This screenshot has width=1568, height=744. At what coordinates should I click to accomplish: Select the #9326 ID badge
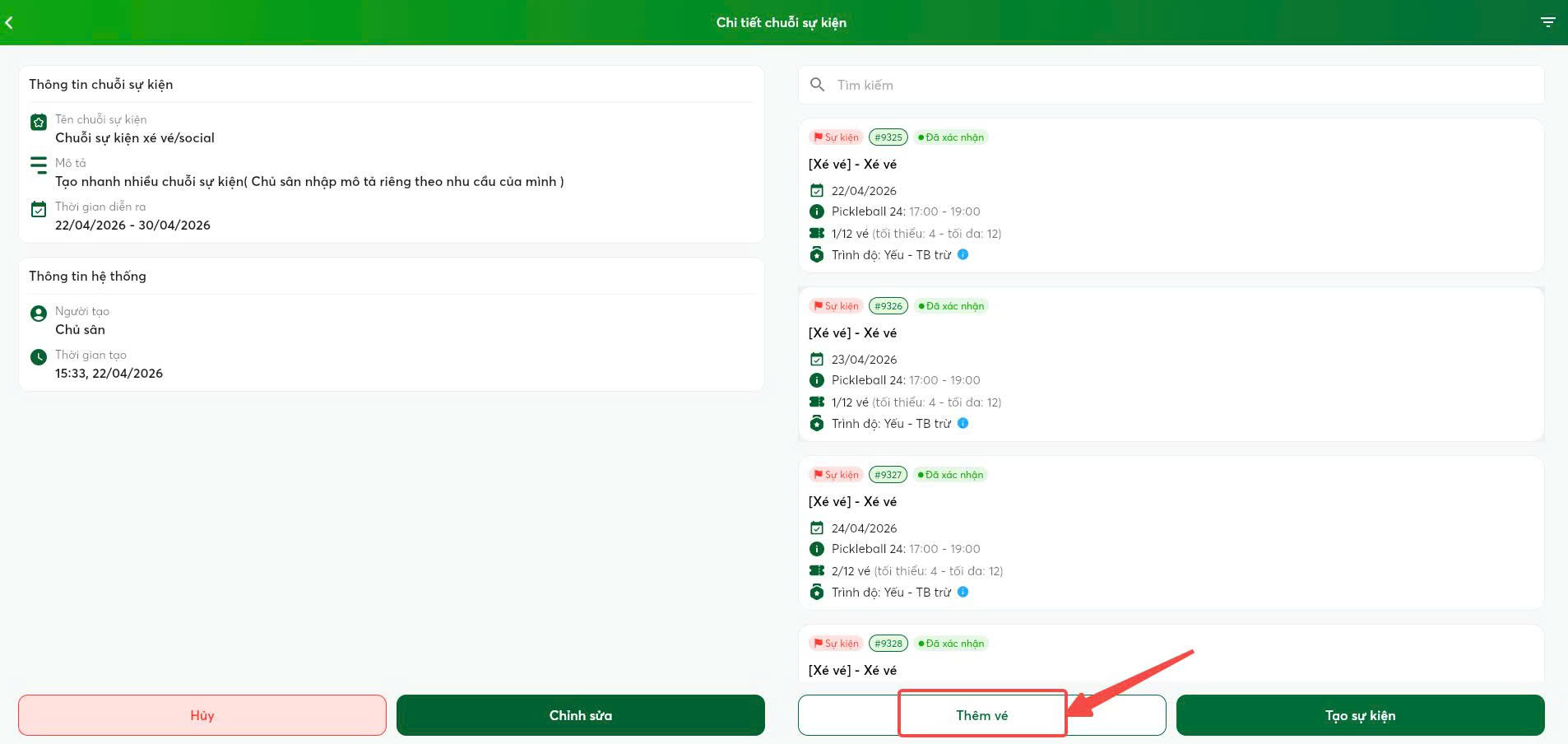coord(888,306)
